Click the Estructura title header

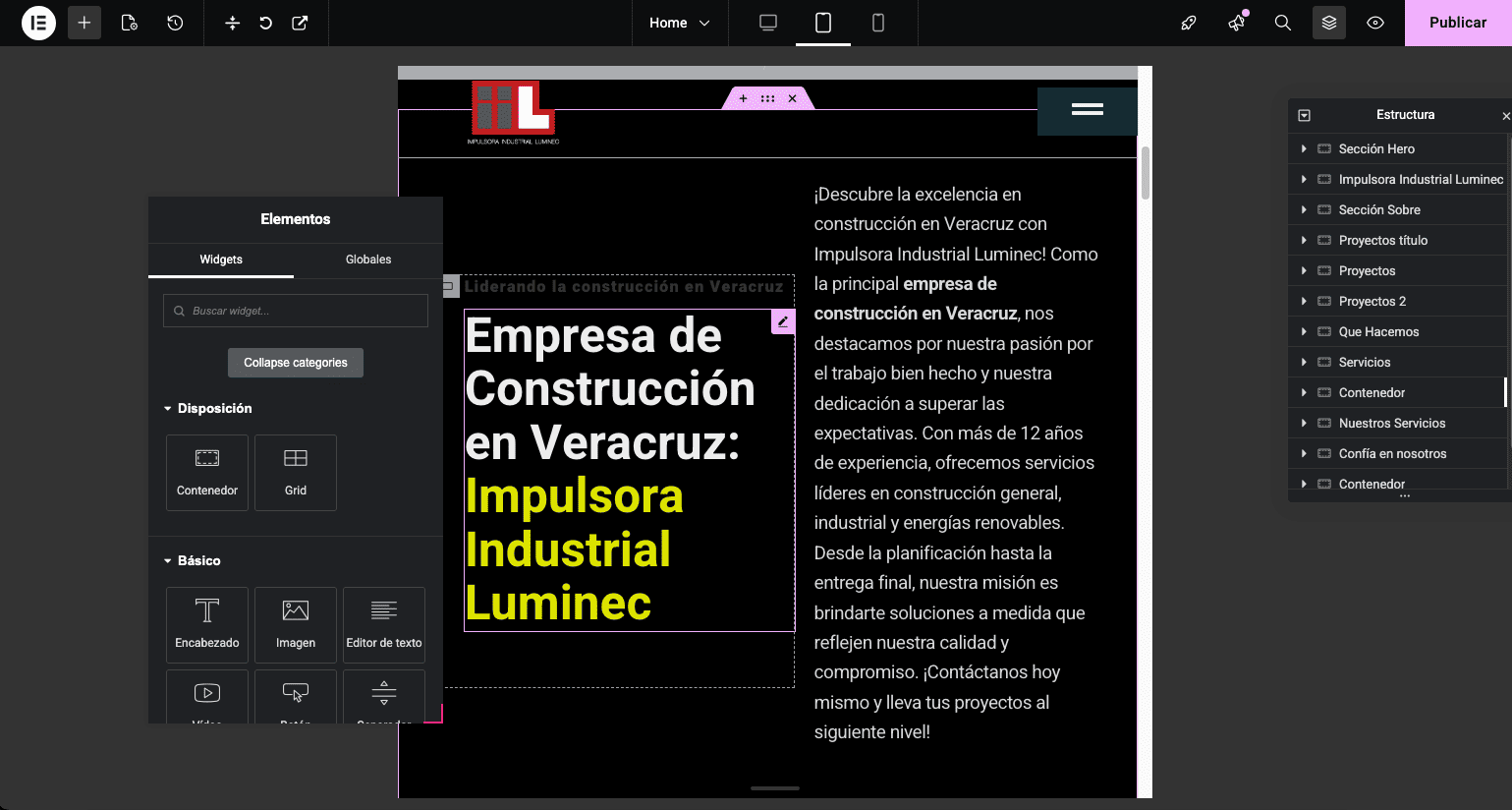tap(1405, 115)
